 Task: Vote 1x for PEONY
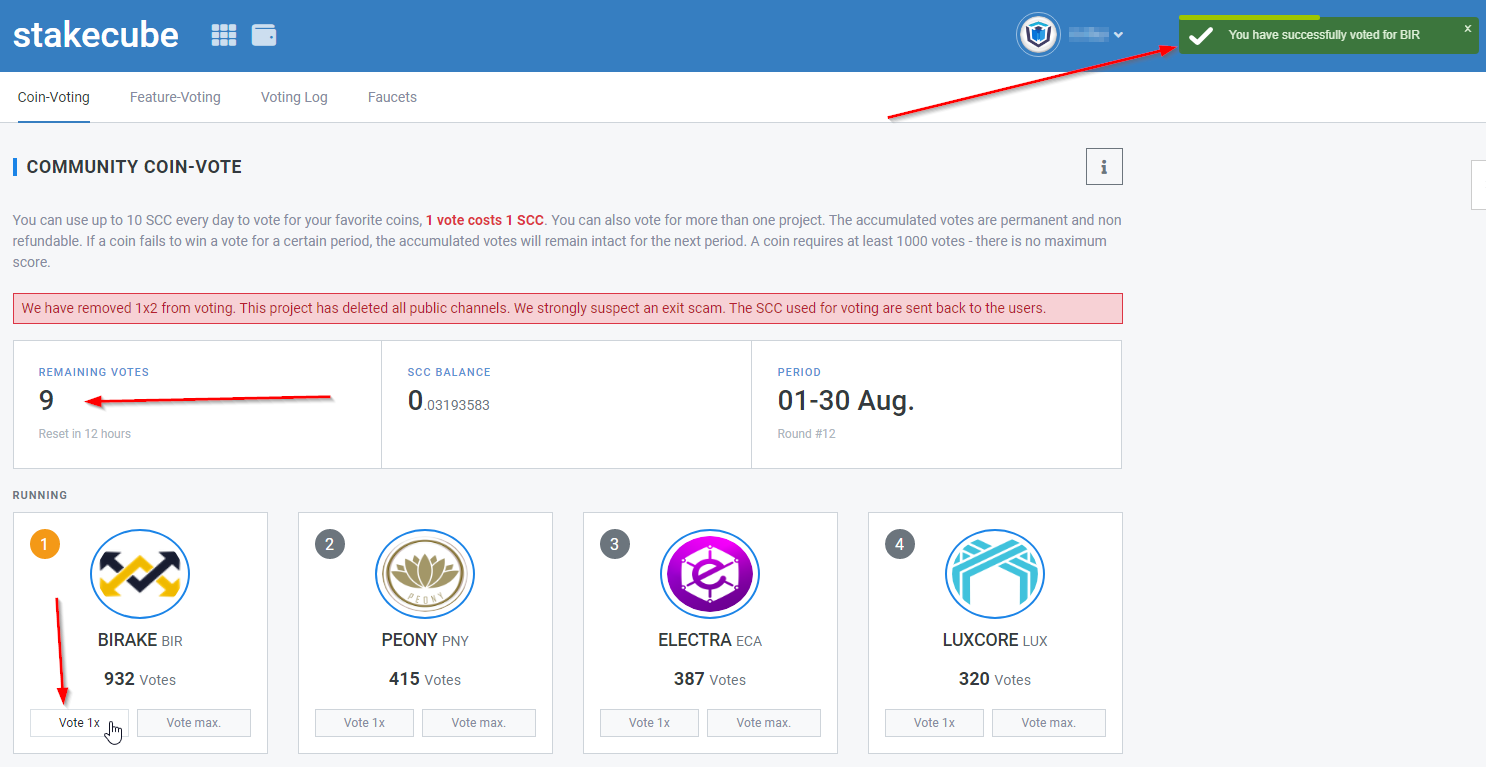coord(364,723)
